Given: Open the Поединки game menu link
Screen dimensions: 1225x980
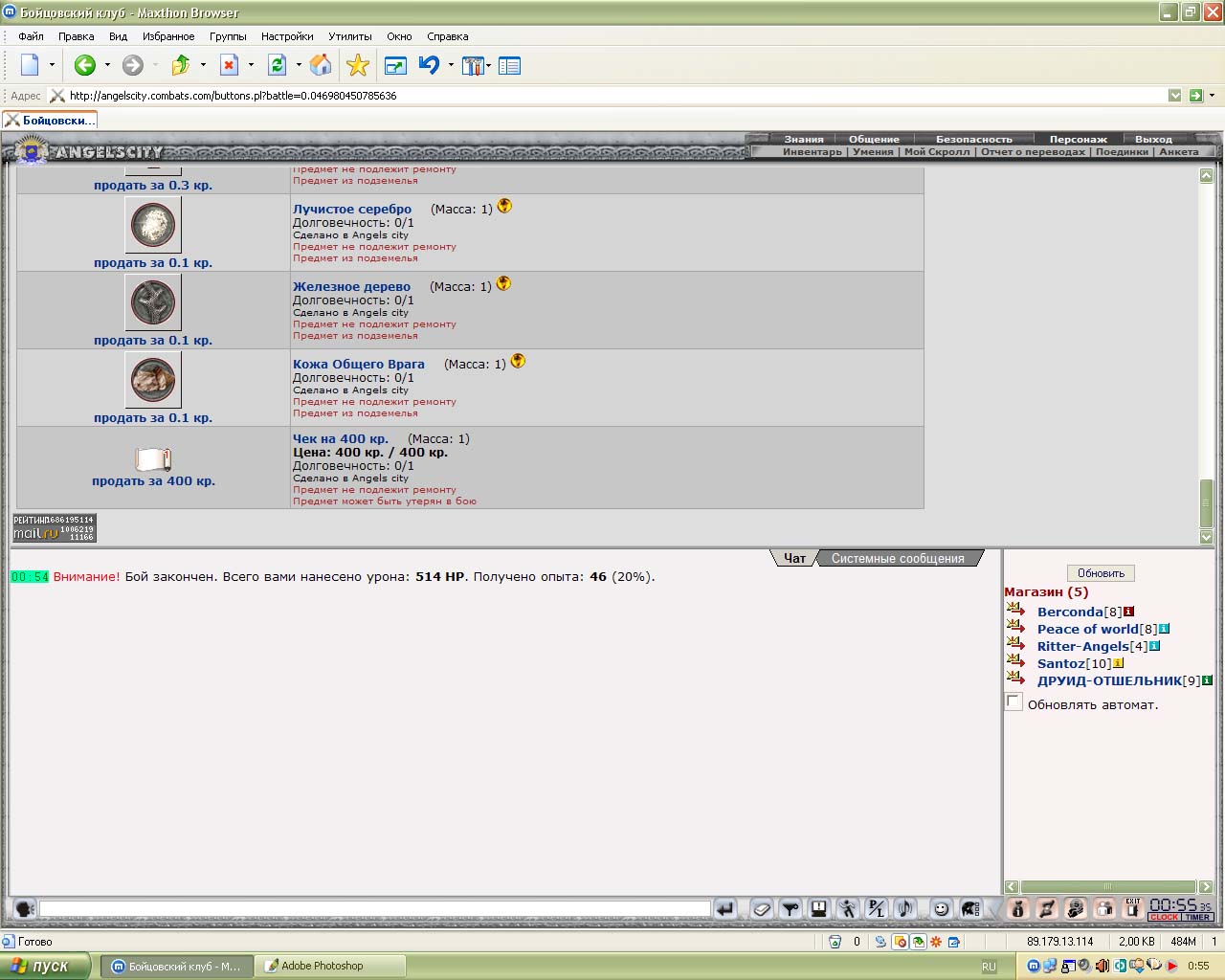Looking at the screenshot, I should point(1122,151).
